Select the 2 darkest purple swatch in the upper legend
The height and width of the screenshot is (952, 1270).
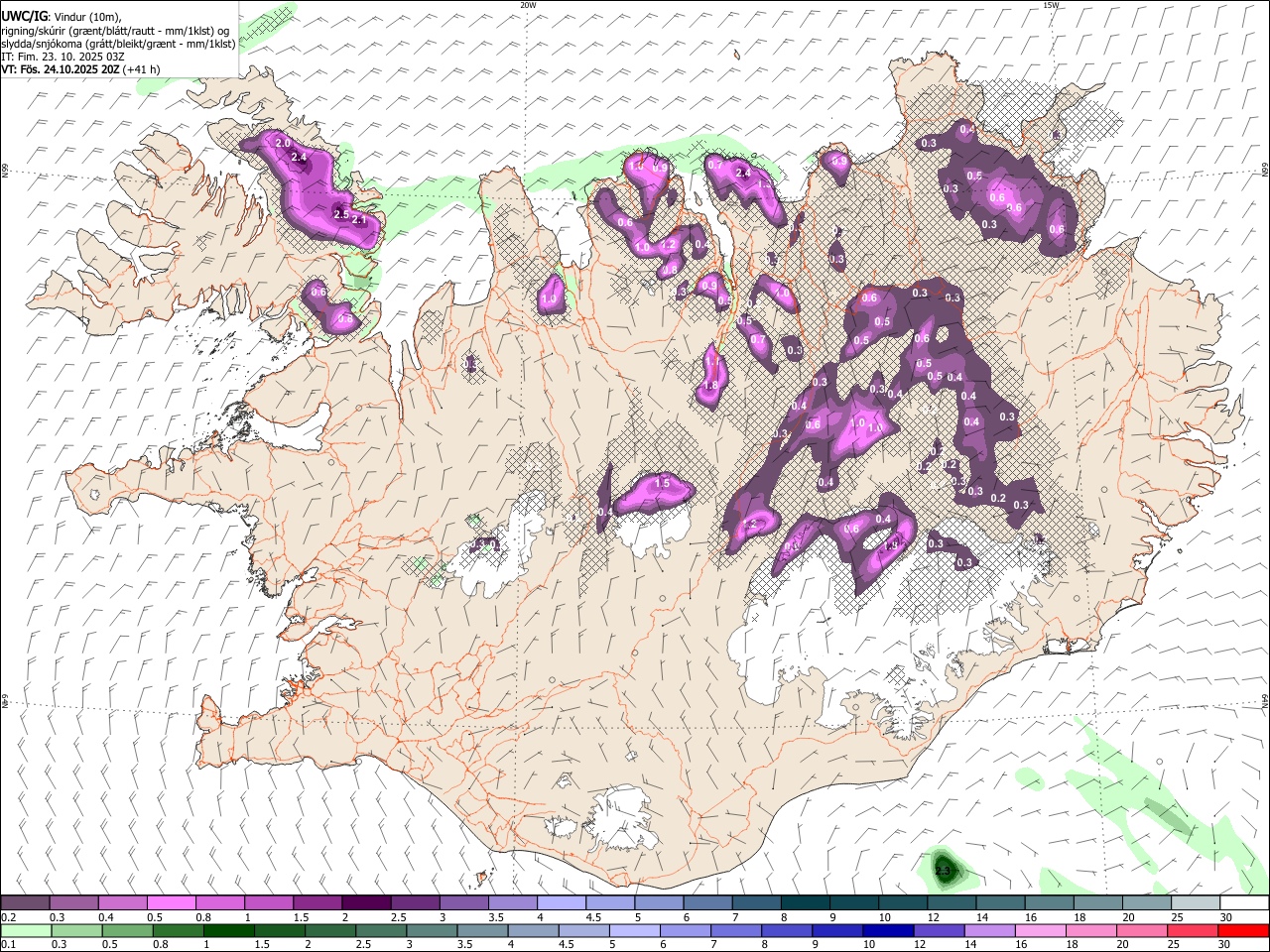(365, 903)
